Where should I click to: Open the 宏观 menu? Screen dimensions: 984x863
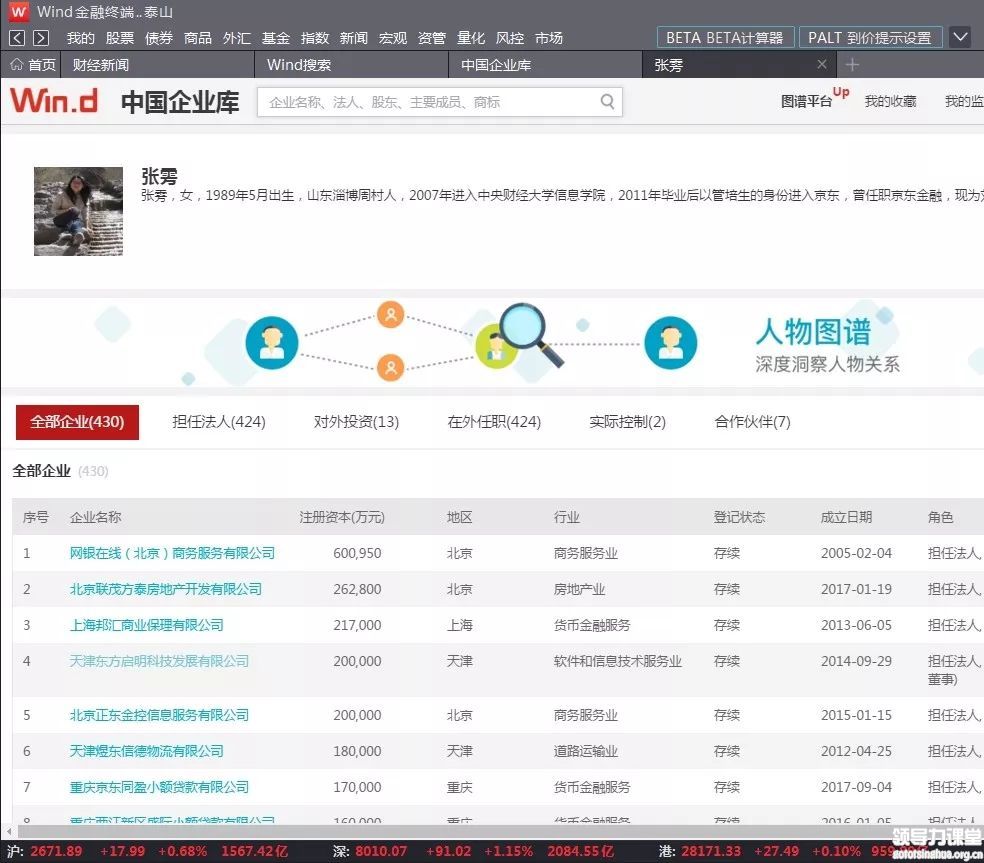click(393, 38)
